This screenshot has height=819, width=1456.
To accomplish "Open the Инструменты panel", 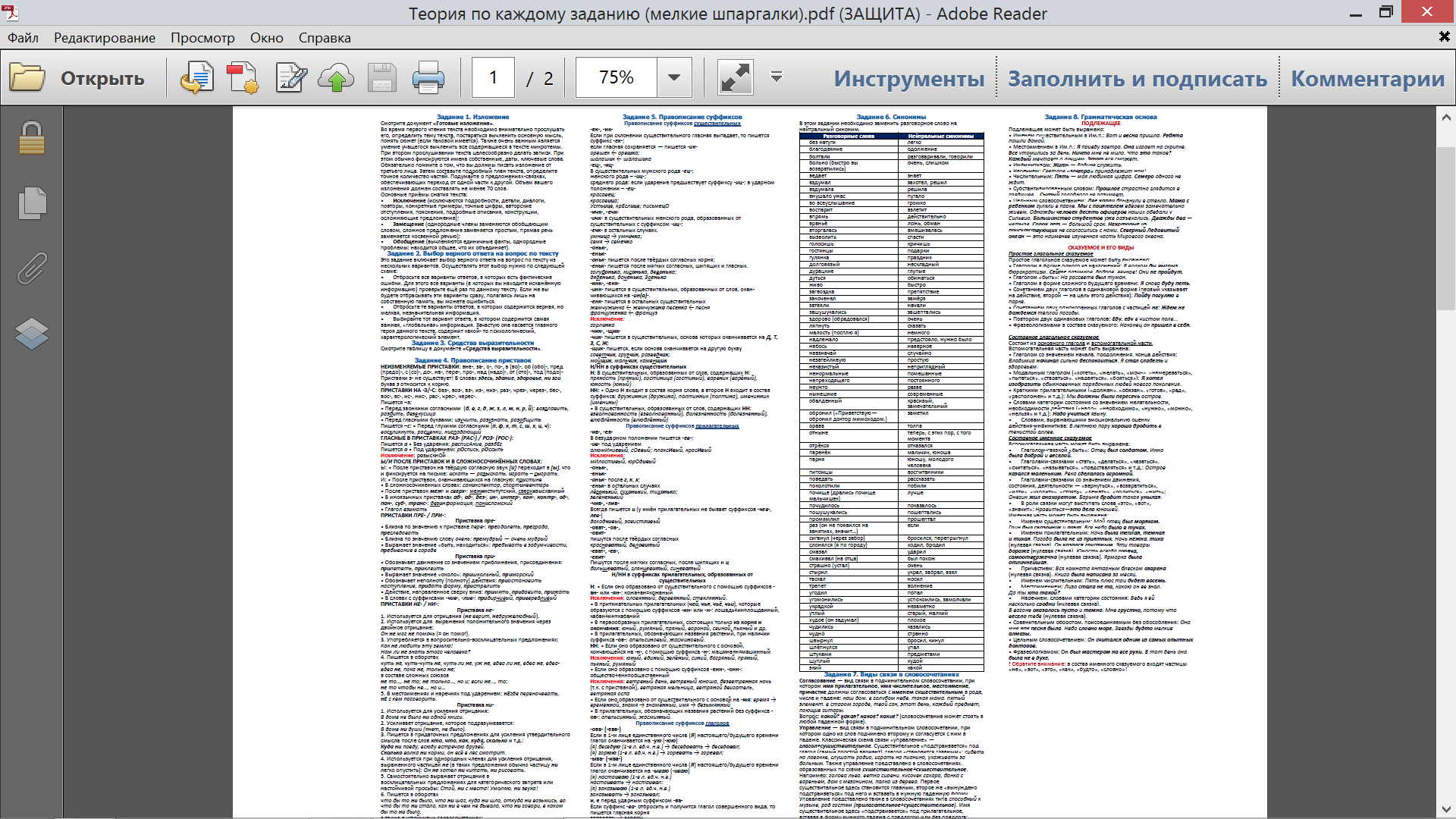I will pyautogui.click(x=909, y=78).
